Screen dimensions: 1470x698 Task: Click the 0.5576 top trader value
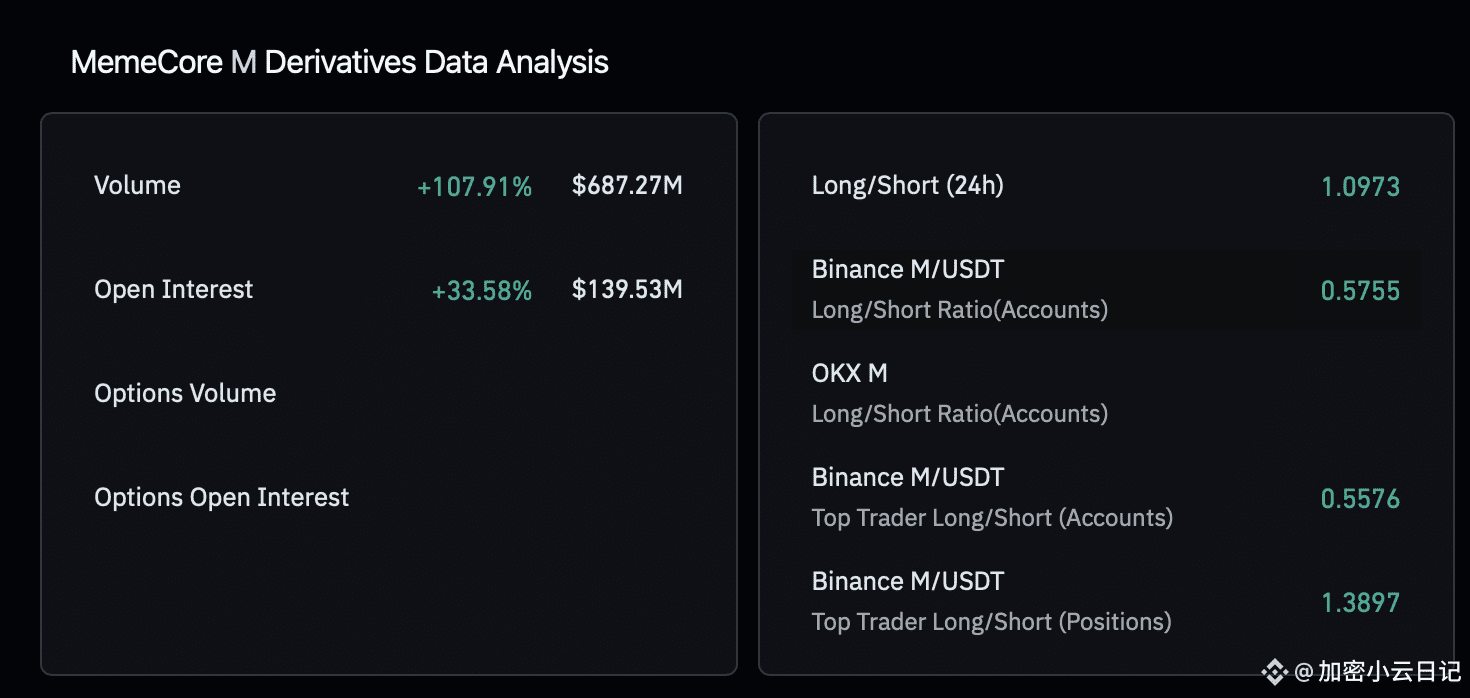tap(1360, 498)
